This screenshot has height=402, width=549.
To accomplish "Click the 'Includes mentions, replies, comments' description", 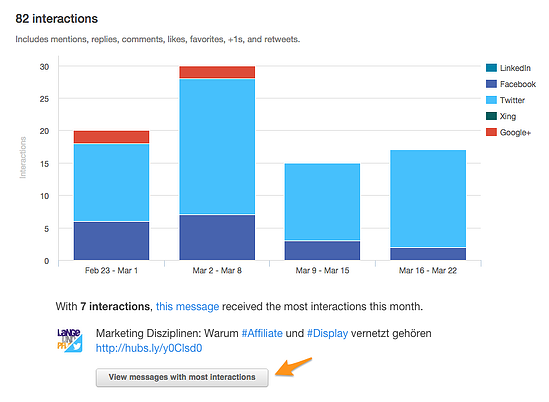I will click(x=158, y=39).
